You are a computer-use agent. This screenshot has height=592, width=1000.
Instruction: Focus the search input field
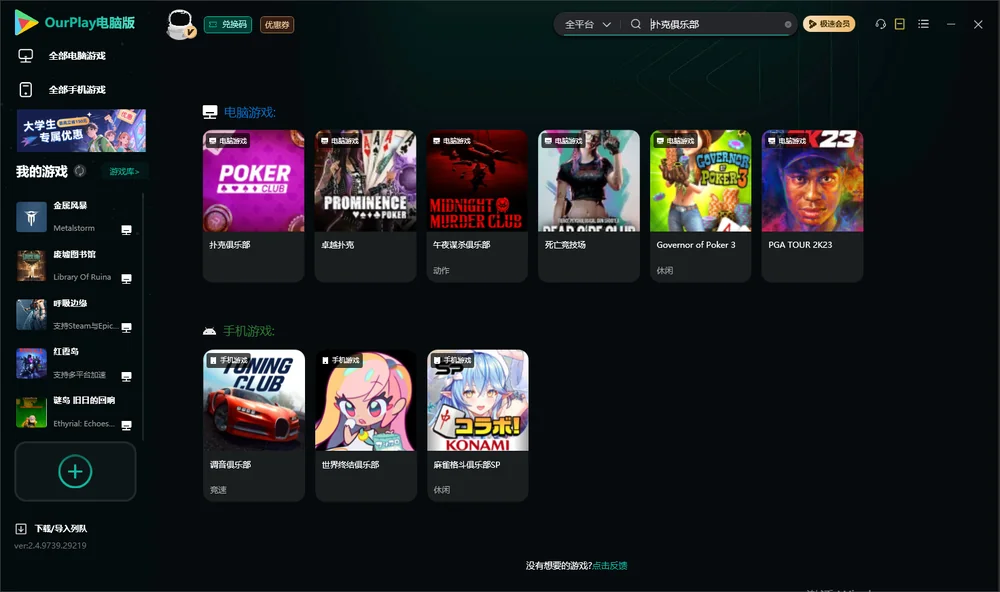point(716,24)
